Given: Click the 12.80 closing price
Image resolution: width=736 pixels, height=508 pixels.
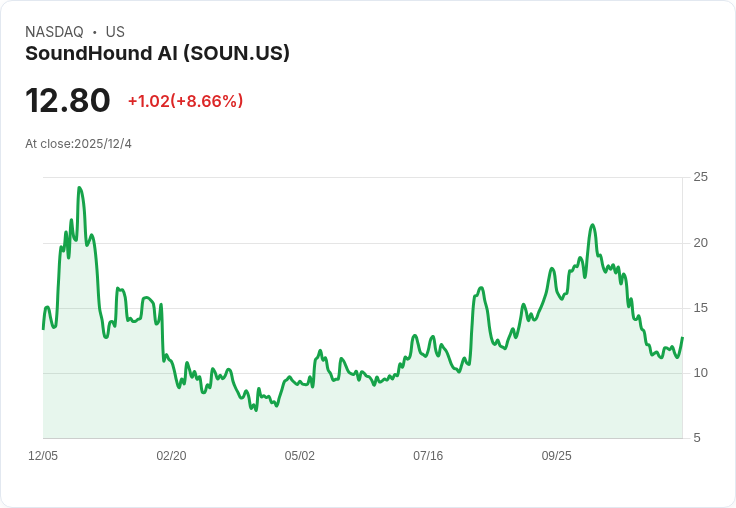Looking at the screenshot, I should click(68, 101).
